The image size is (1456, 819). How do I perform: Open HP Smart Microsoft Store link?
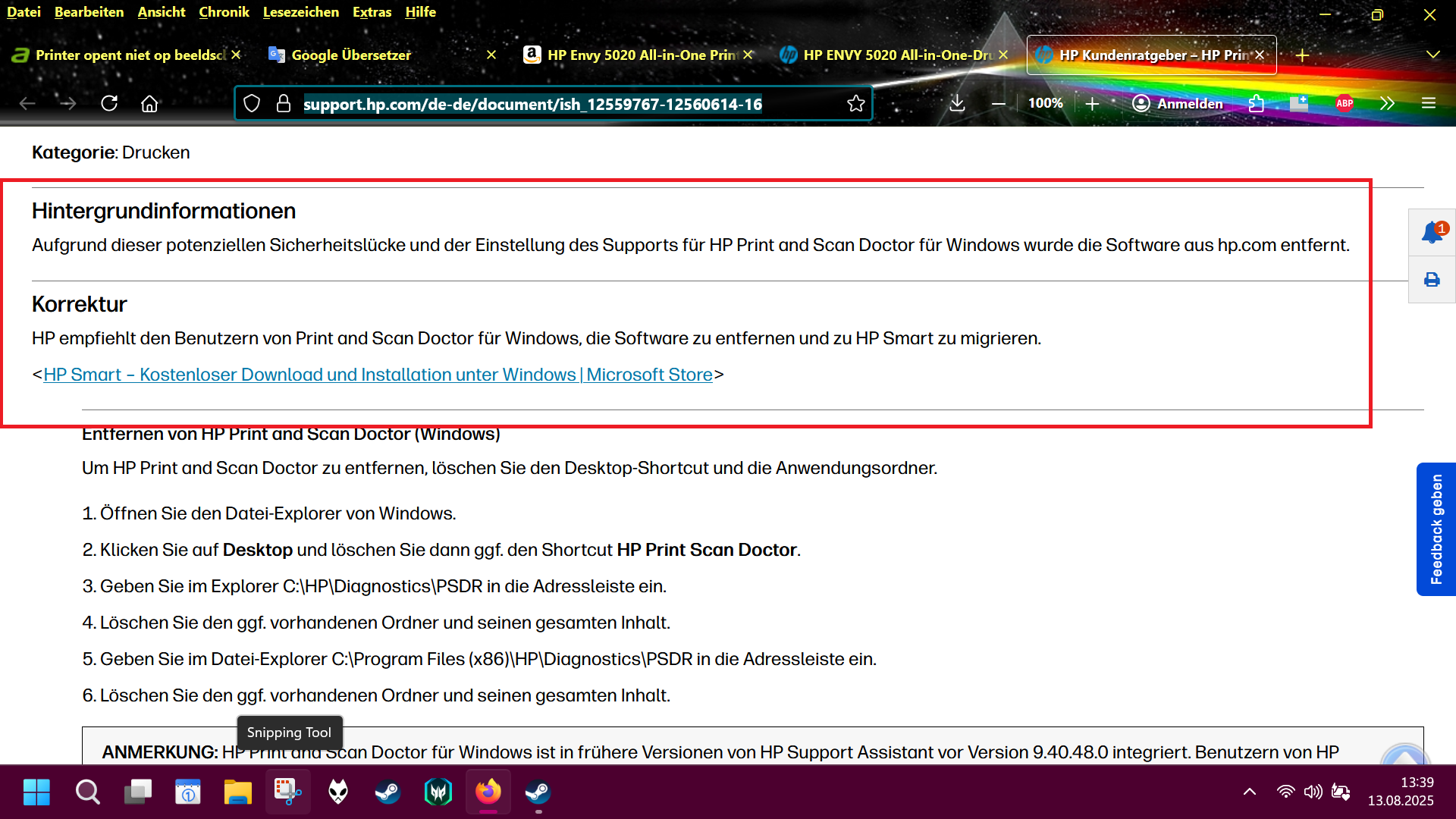tap(378, 375)
